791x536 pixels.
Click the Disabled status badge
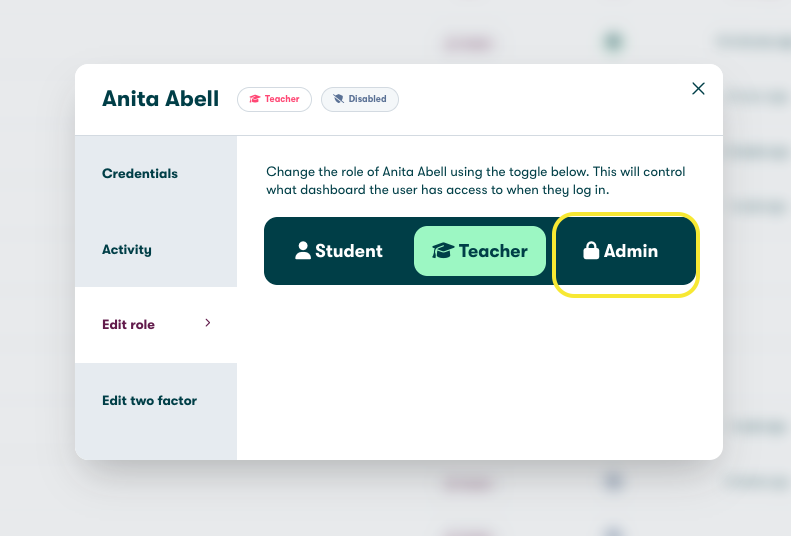pyautogui.click(x=360, y=99)
